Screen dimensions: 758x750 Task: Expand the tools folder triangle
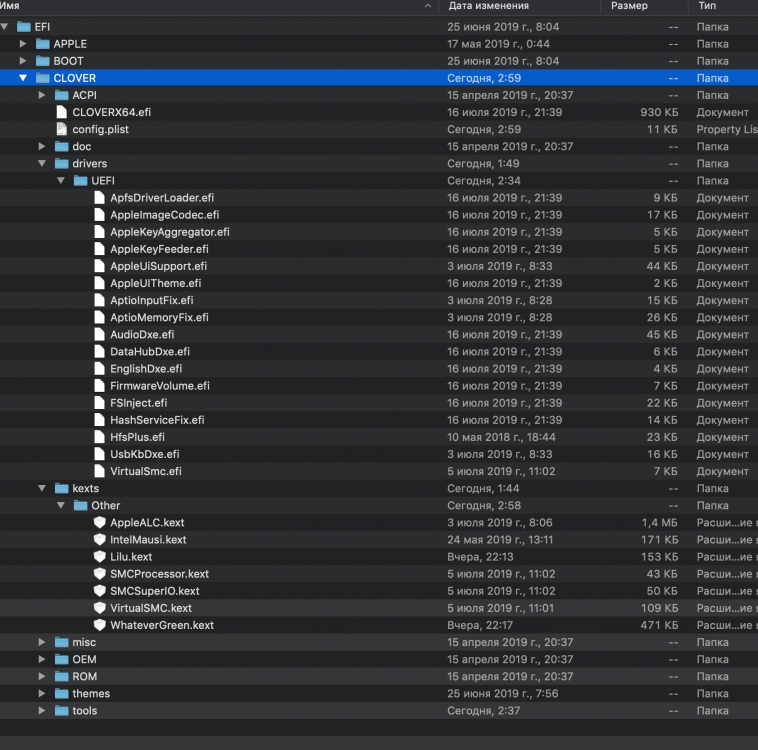point(42,710)
